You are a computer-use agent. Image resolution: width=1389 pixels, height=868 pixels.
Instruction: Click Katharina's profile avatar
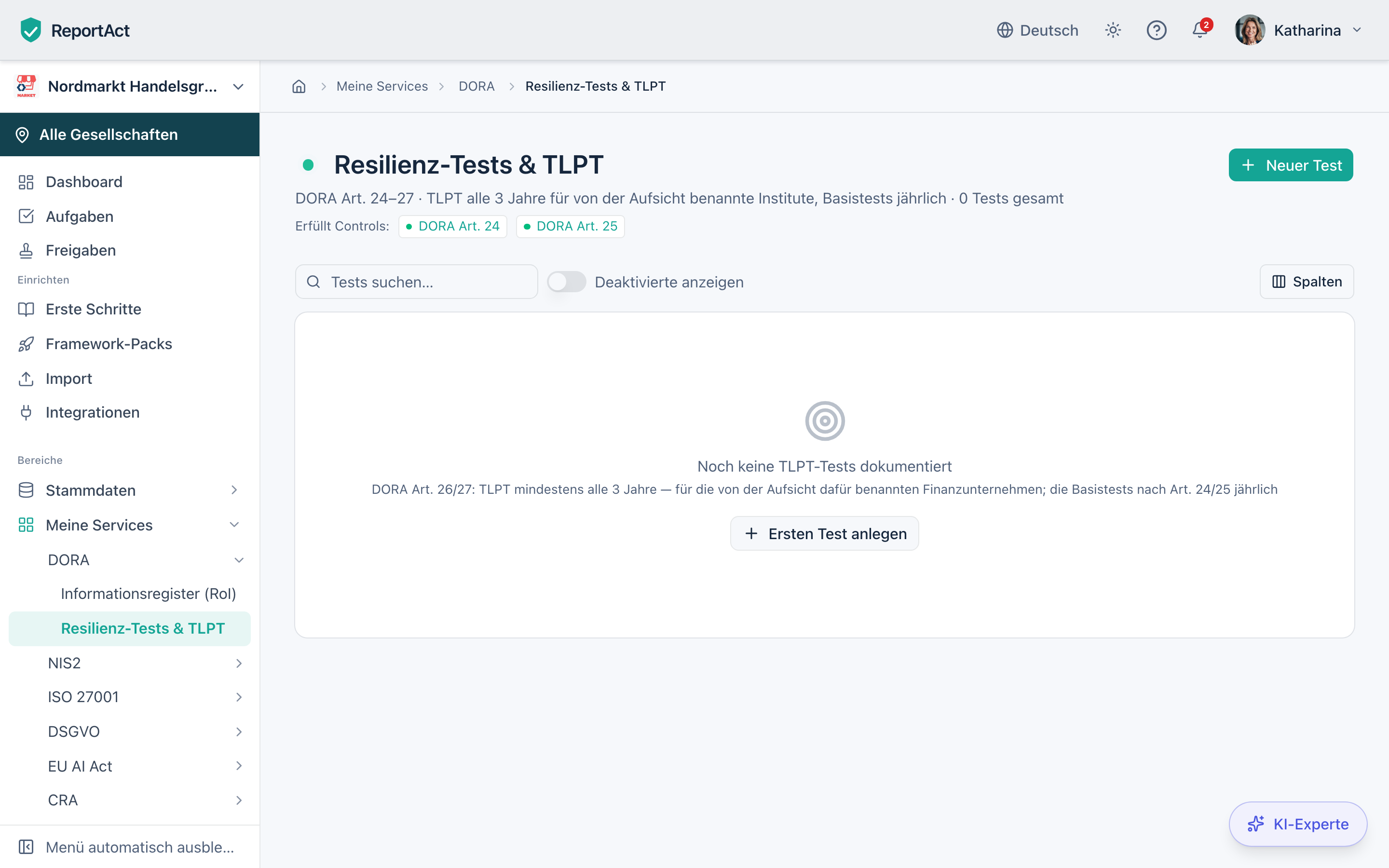click(x=1250, y=30)
